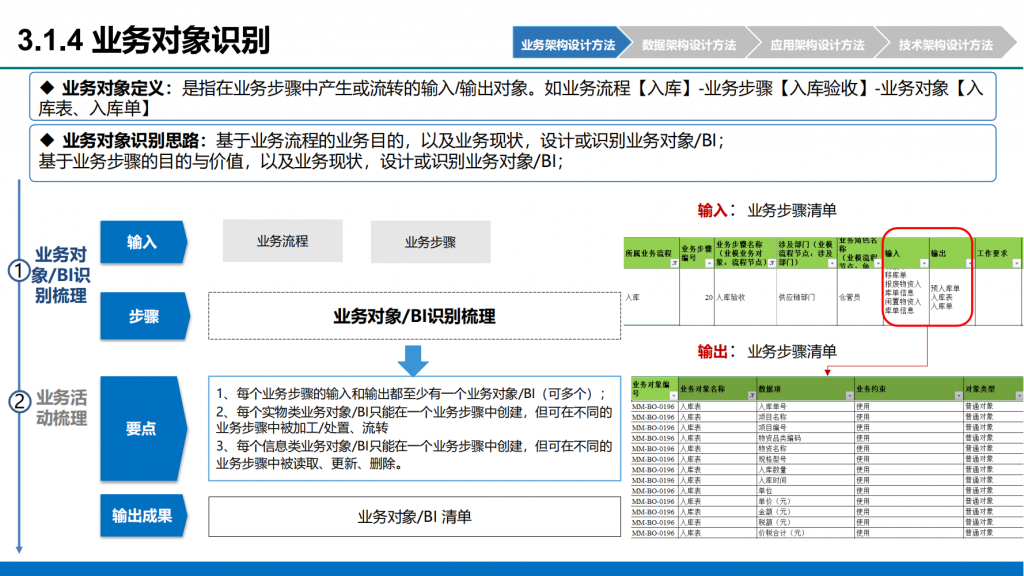Select the gray 业务流程 box
Viewport: 1024px width, 576px height.
click(282, 241)
